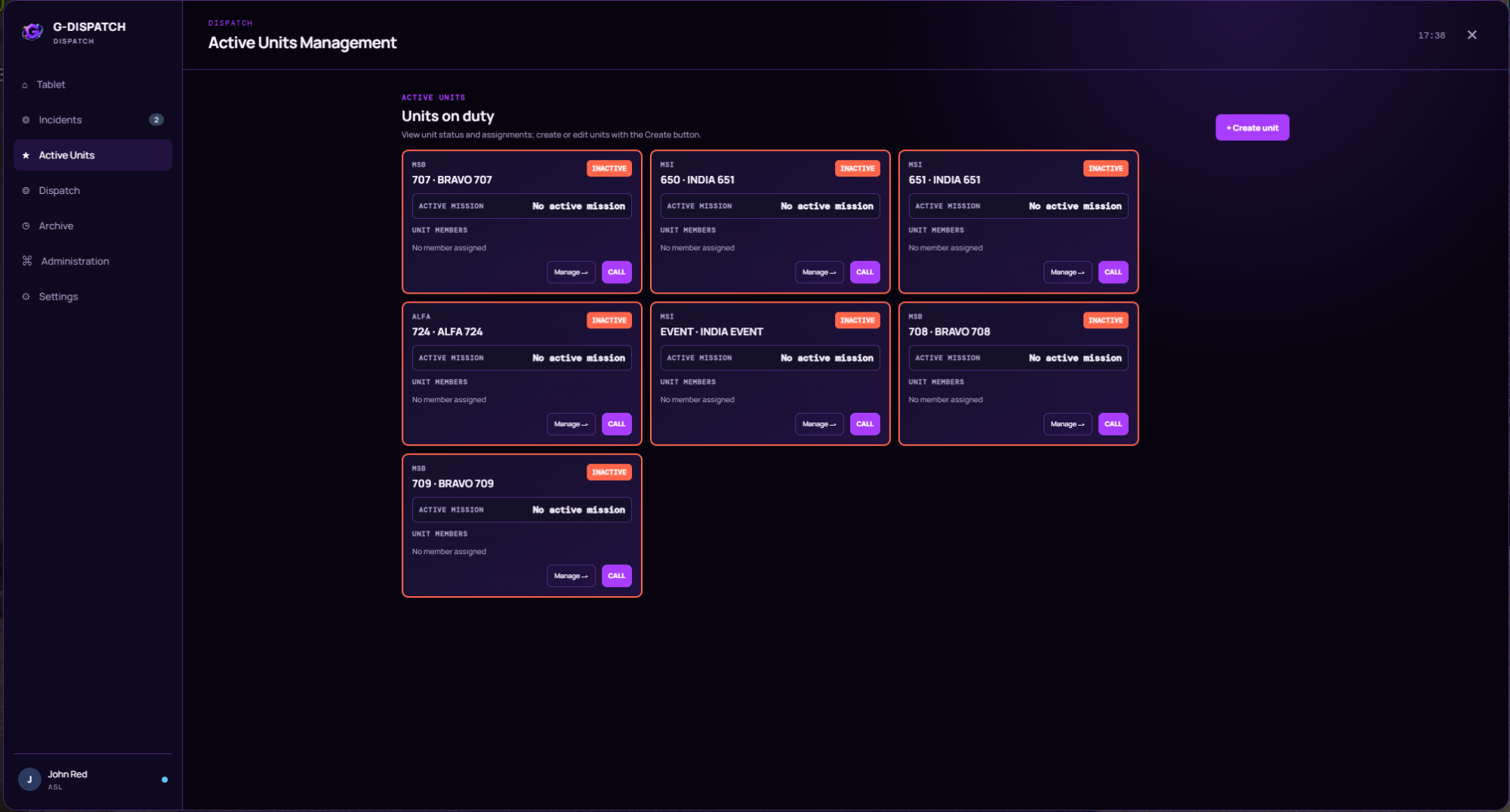Click the '707 · BRAVO 707' title
The image size is (1510, 812).
pos(451,180)
